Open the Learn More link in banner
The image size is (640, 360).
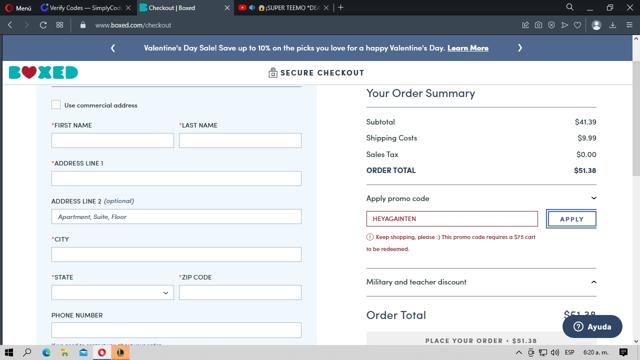(x=468, y=48)
